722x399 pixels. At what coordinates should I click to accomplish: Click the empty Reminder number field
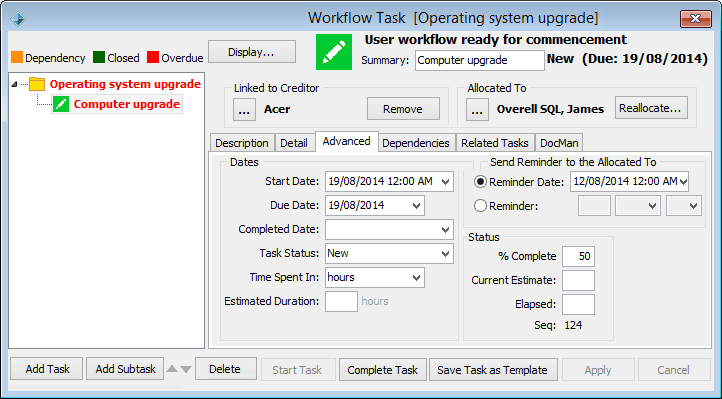594,206
